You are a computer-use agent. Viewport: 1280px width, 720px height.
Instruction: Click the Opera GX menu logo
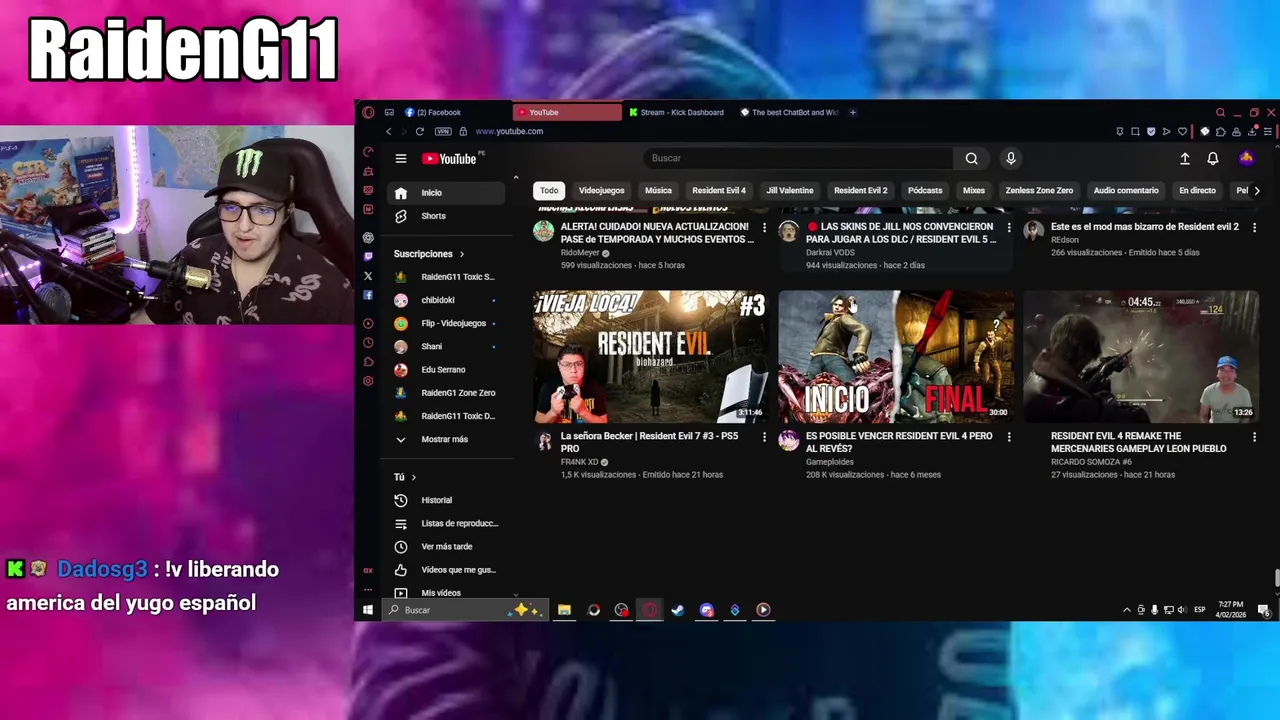point(368,112)
